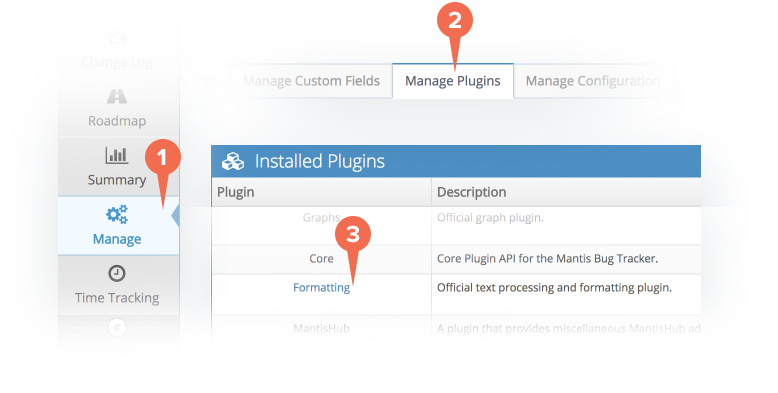Switch to Manage Custom Fields tab
The height and width of the screenshot is (393, 778).
312,81
